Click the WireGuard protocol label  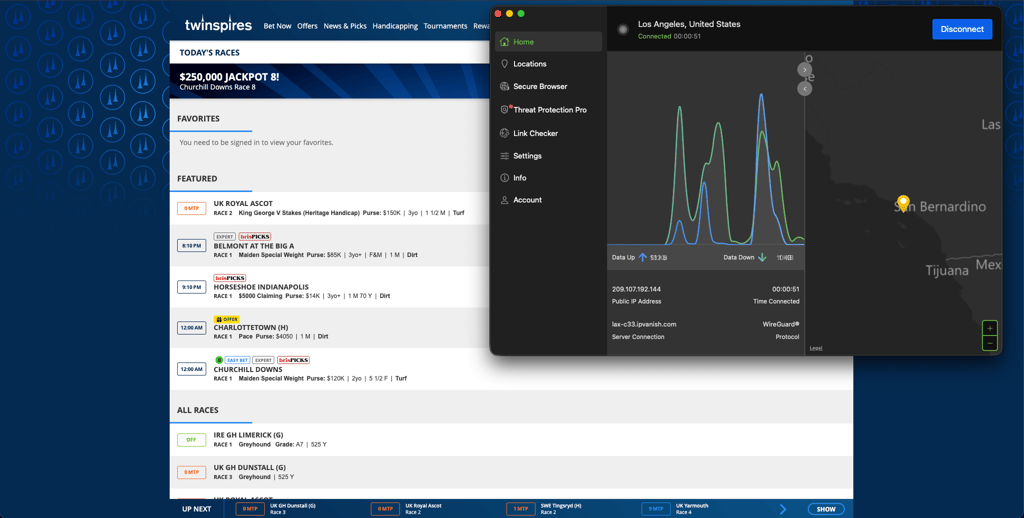780,324
